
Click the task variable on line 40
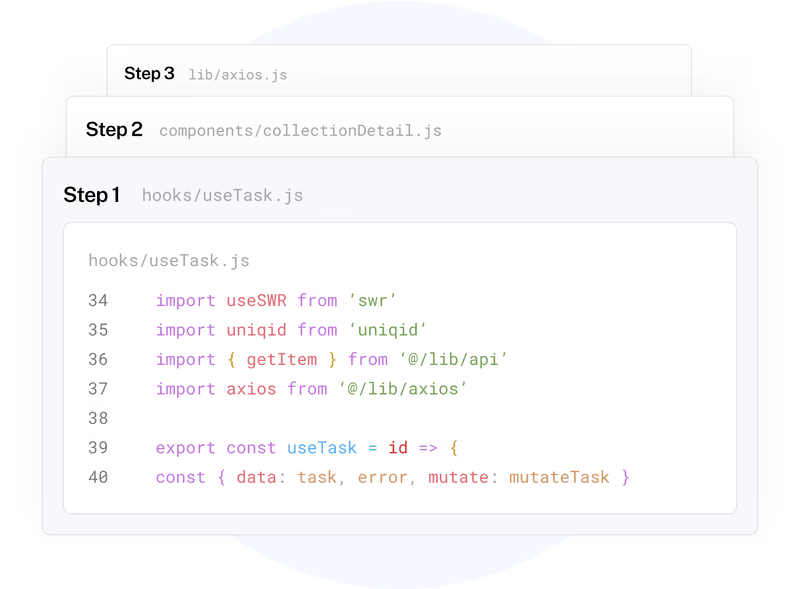pyautogui.click(x=317, y=477)
